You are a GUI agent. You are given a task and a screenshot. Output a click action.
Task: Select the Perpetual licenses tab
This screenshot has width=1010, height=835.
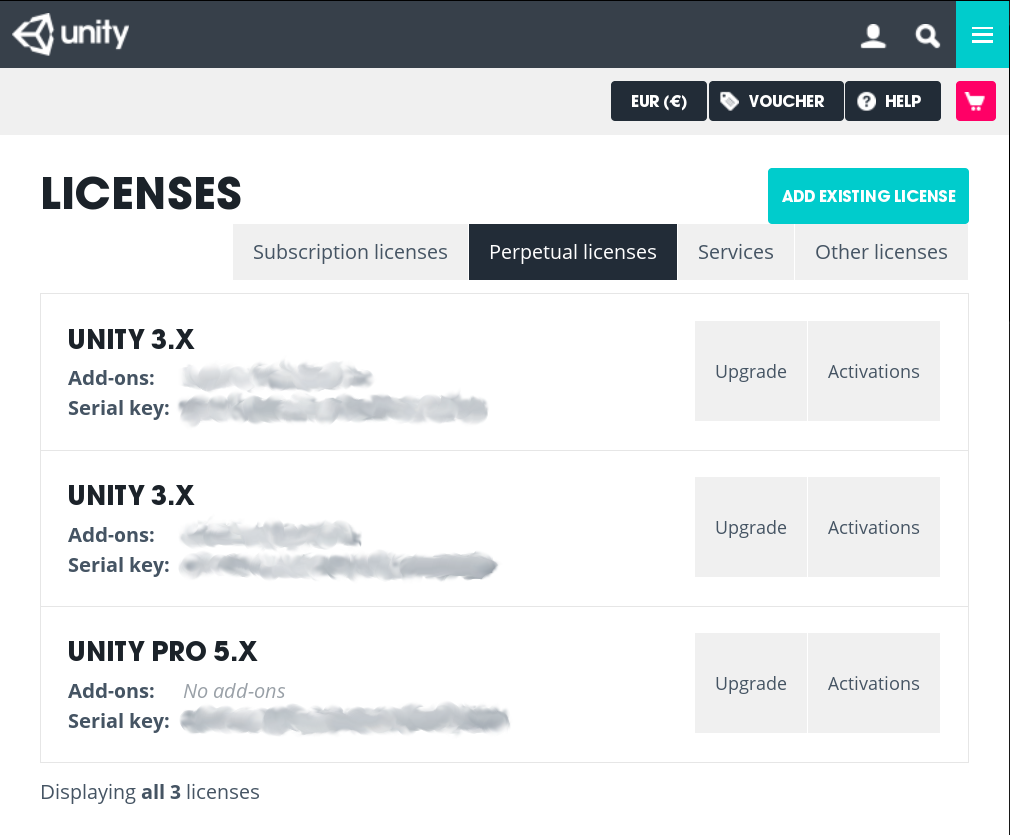573,252
